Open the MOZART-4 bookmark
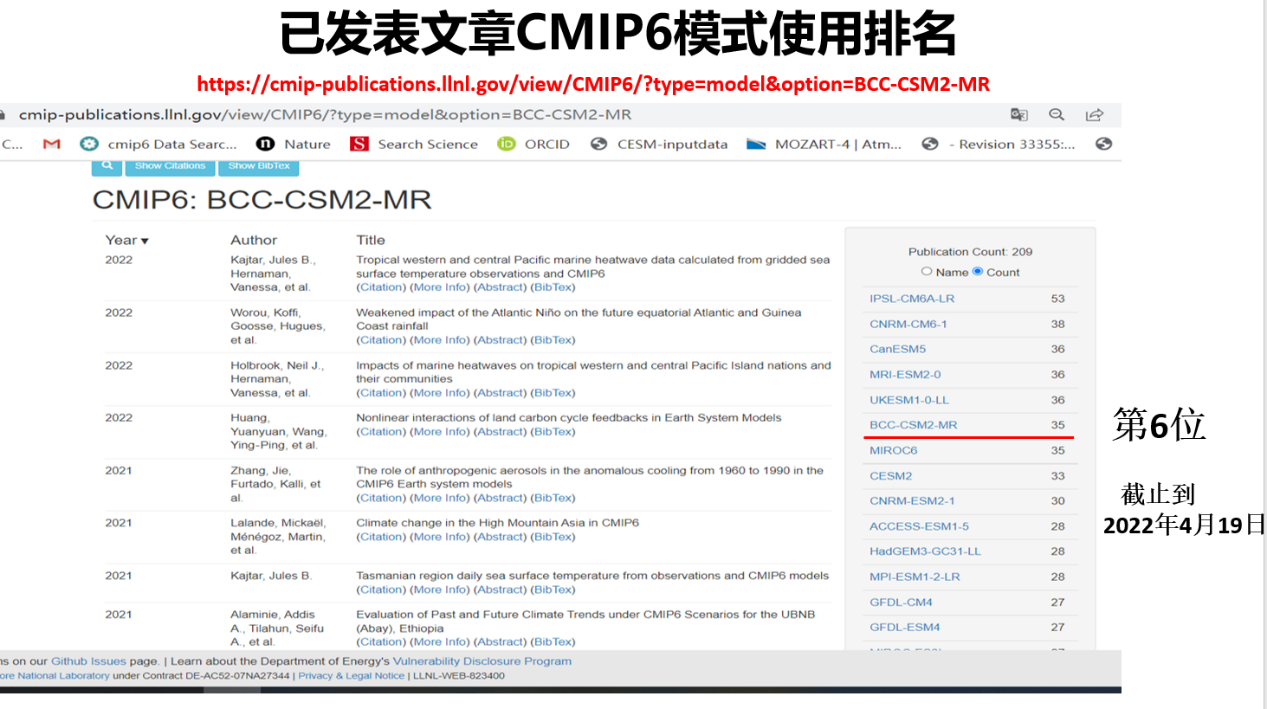Screen dimensions: 1267x709 [824, 144]
